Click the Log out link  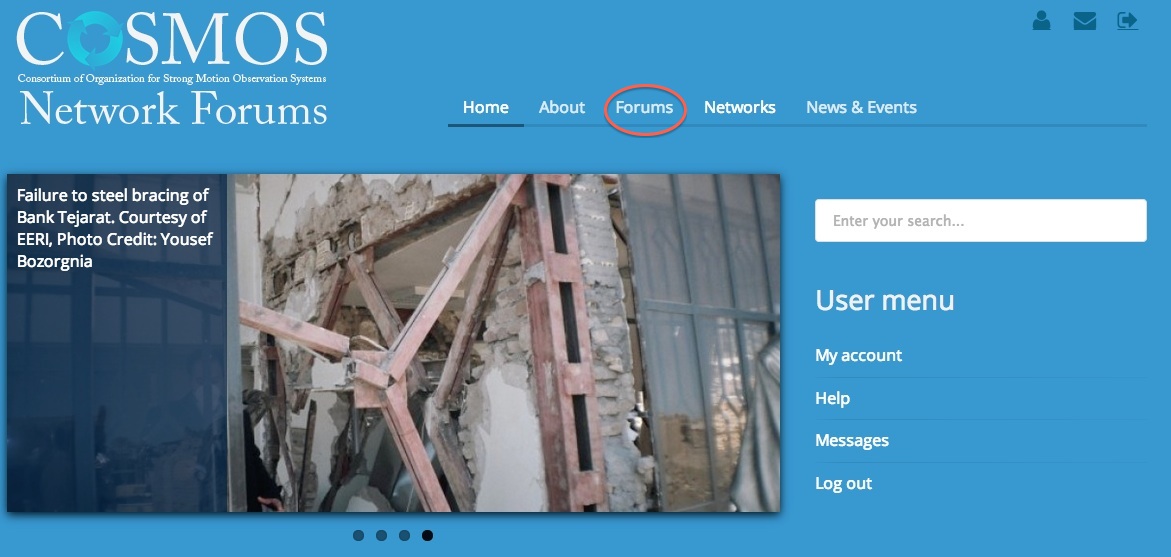tap(843, 483)
